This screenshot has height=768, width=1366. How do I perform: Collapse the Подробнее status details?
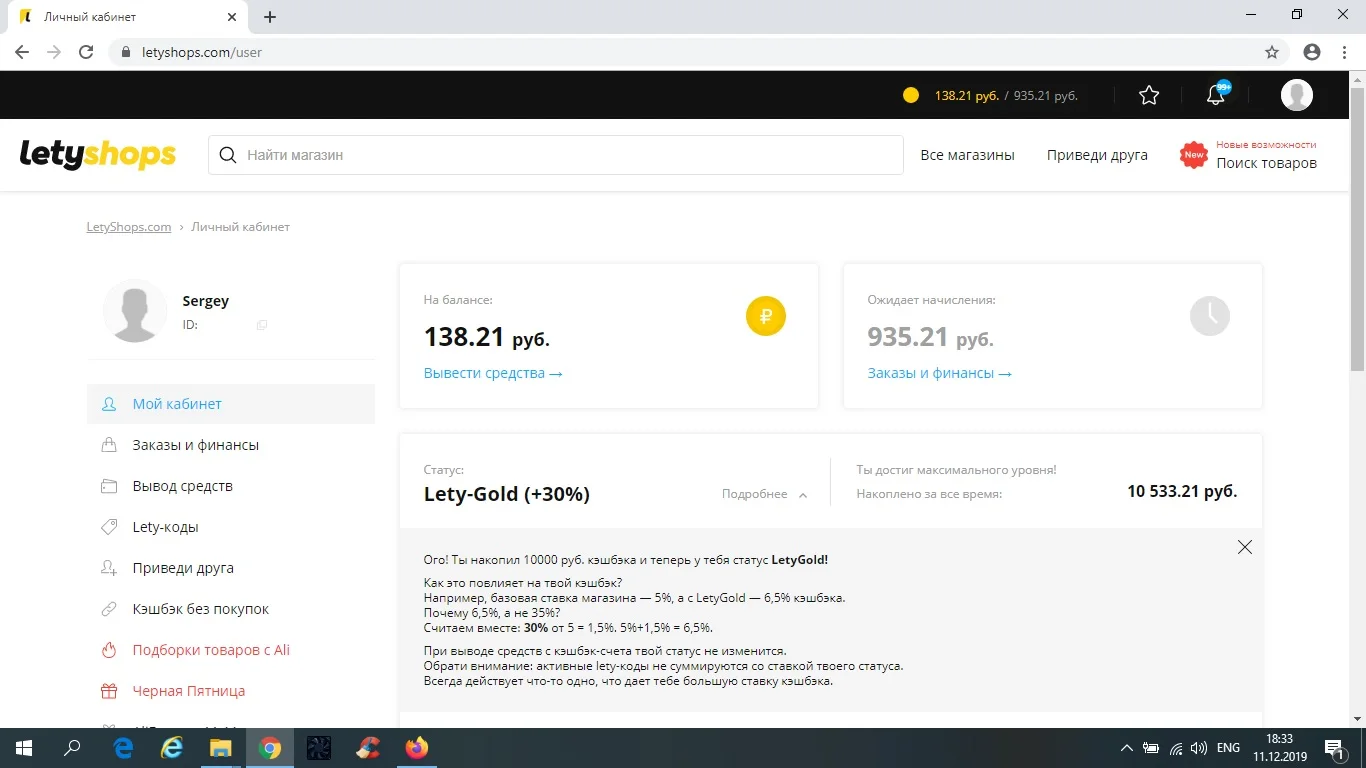(765, 494)
